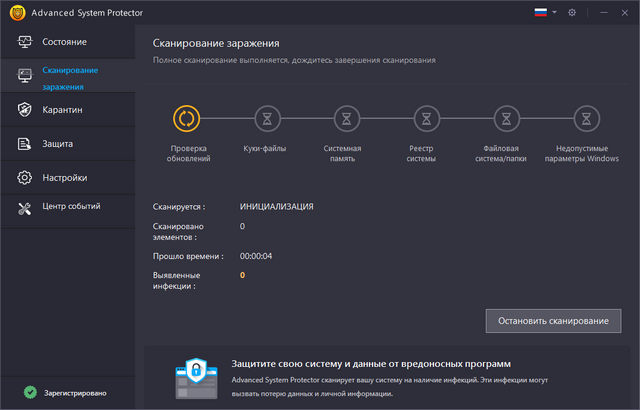This screenshot has width=640, height=410.
Task: Open Настройки in sidebar
Action: tap(66, 177)
